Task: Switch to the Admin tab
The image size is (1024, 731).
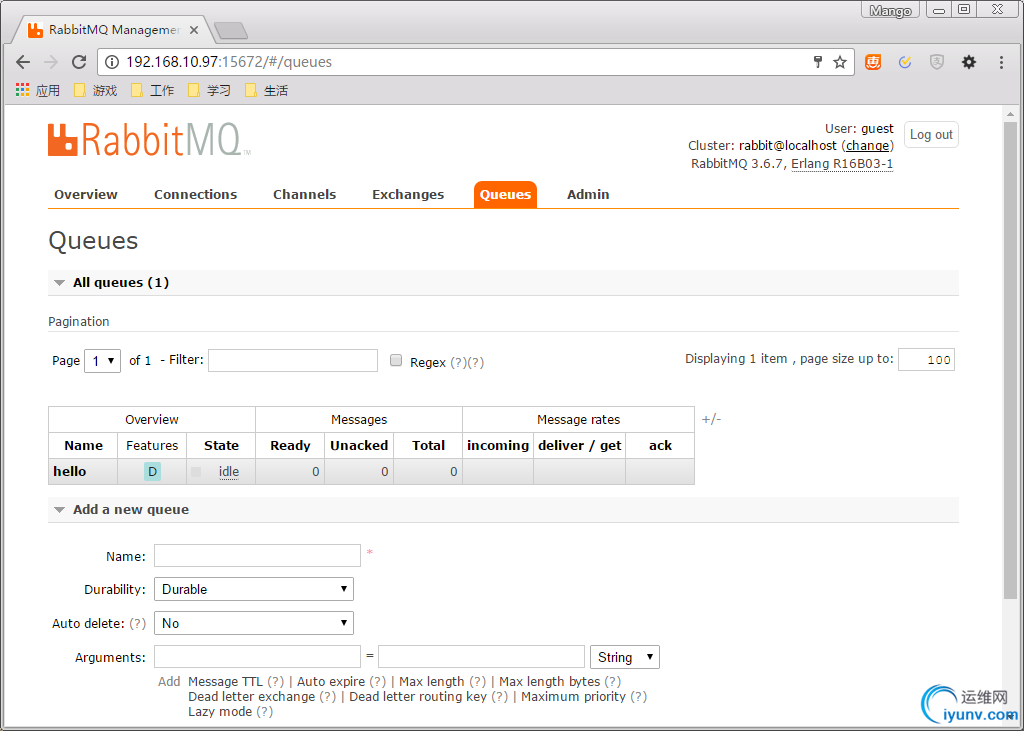Action: coord(588,195)
